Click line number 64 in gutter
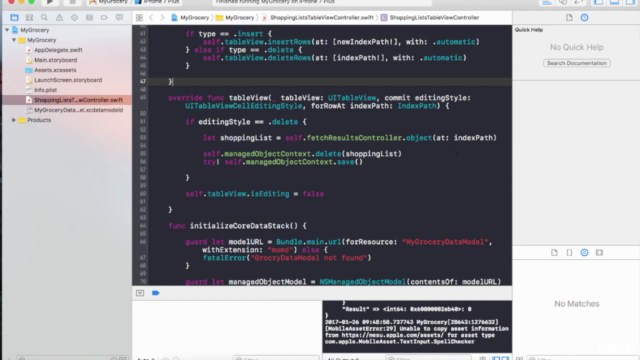Viewport: 640px width, 360px height. (143, 226)
